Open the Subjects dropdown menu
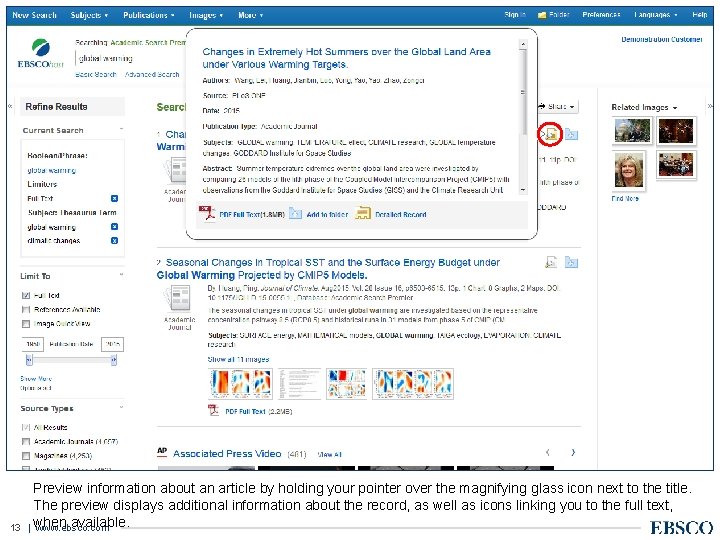The height and width of the screenshot is (540, 720). 89,15
